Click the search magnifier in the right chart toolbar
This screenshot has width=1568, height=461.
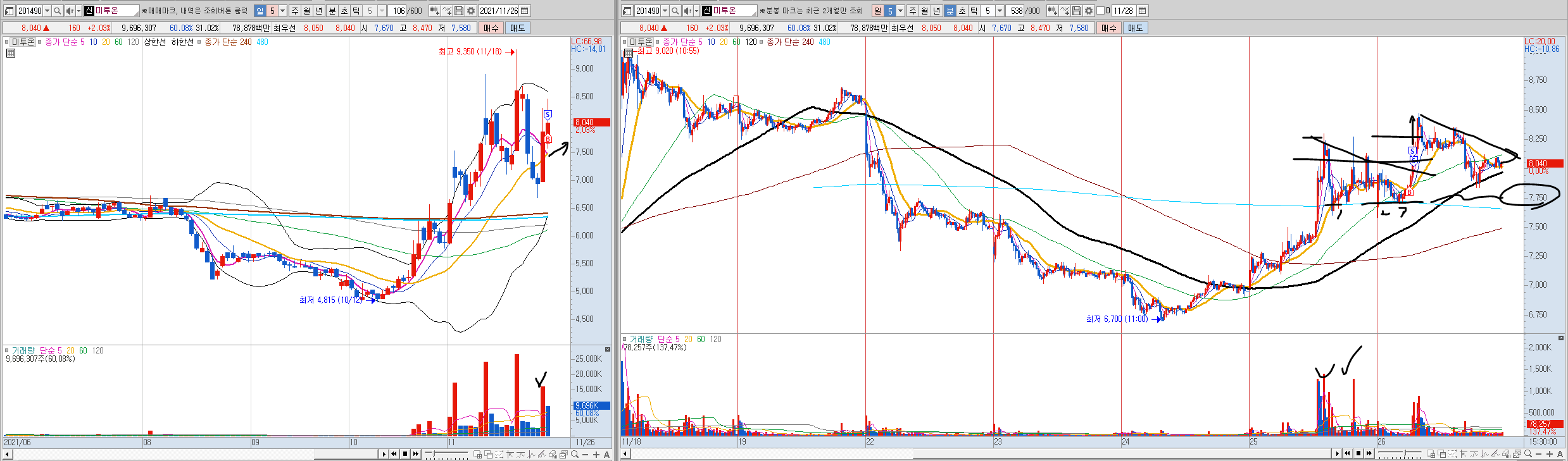point(675,11)
